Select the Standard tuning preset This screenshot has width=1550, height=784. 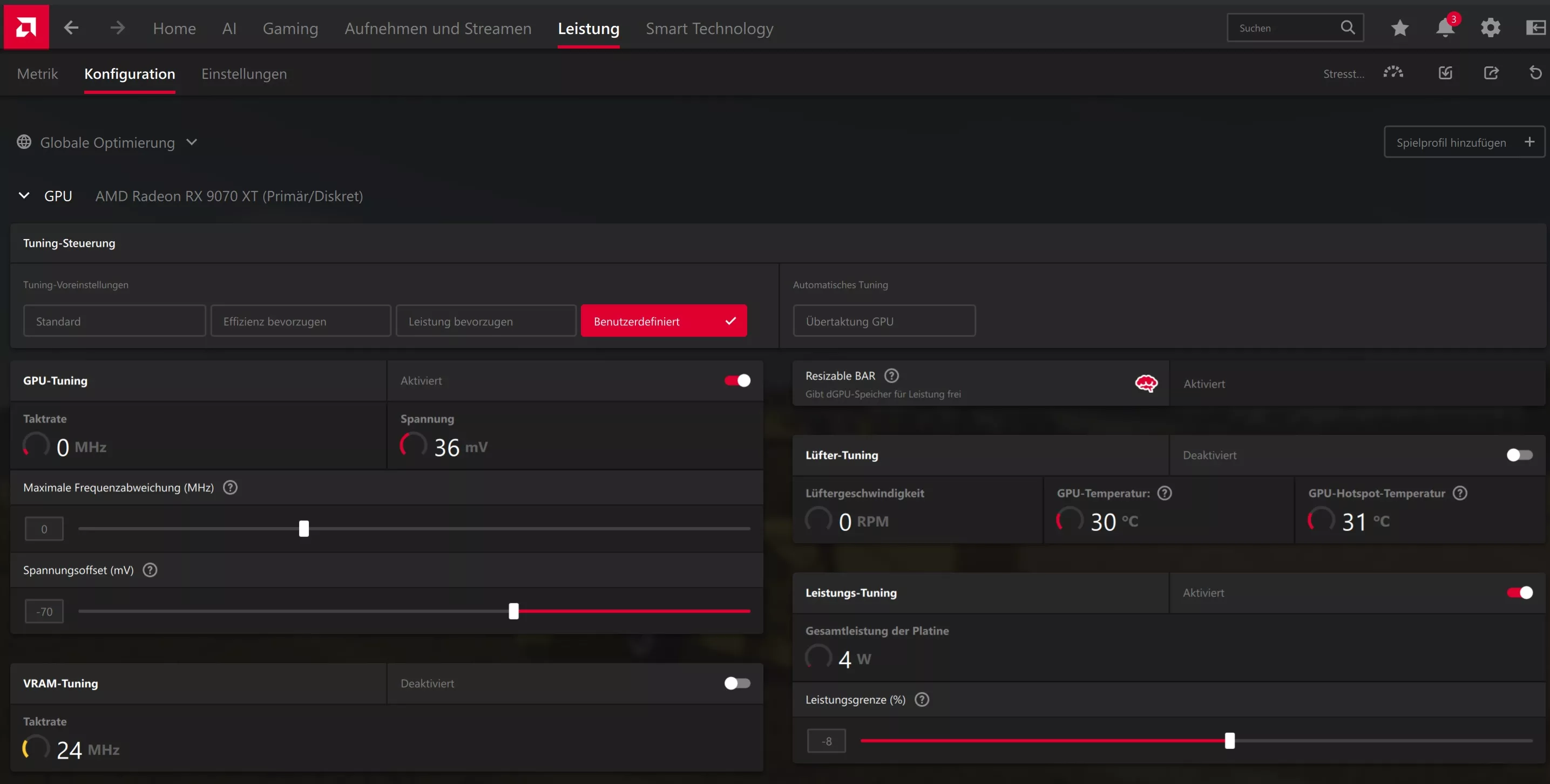tap(114, 321)
